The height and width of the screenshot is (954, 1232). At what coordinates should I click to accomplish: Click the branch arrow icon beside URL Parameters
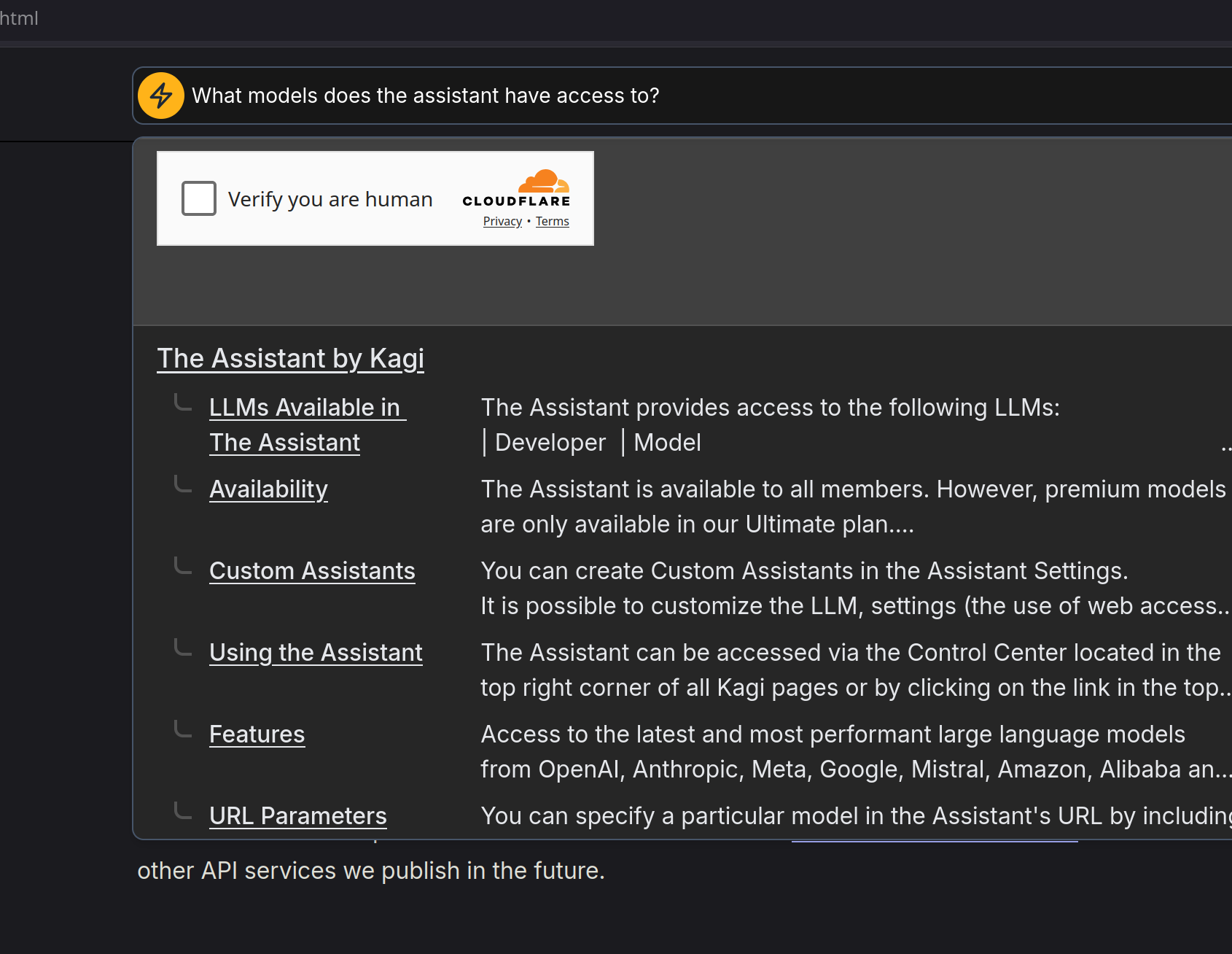[x=183, y=811]
